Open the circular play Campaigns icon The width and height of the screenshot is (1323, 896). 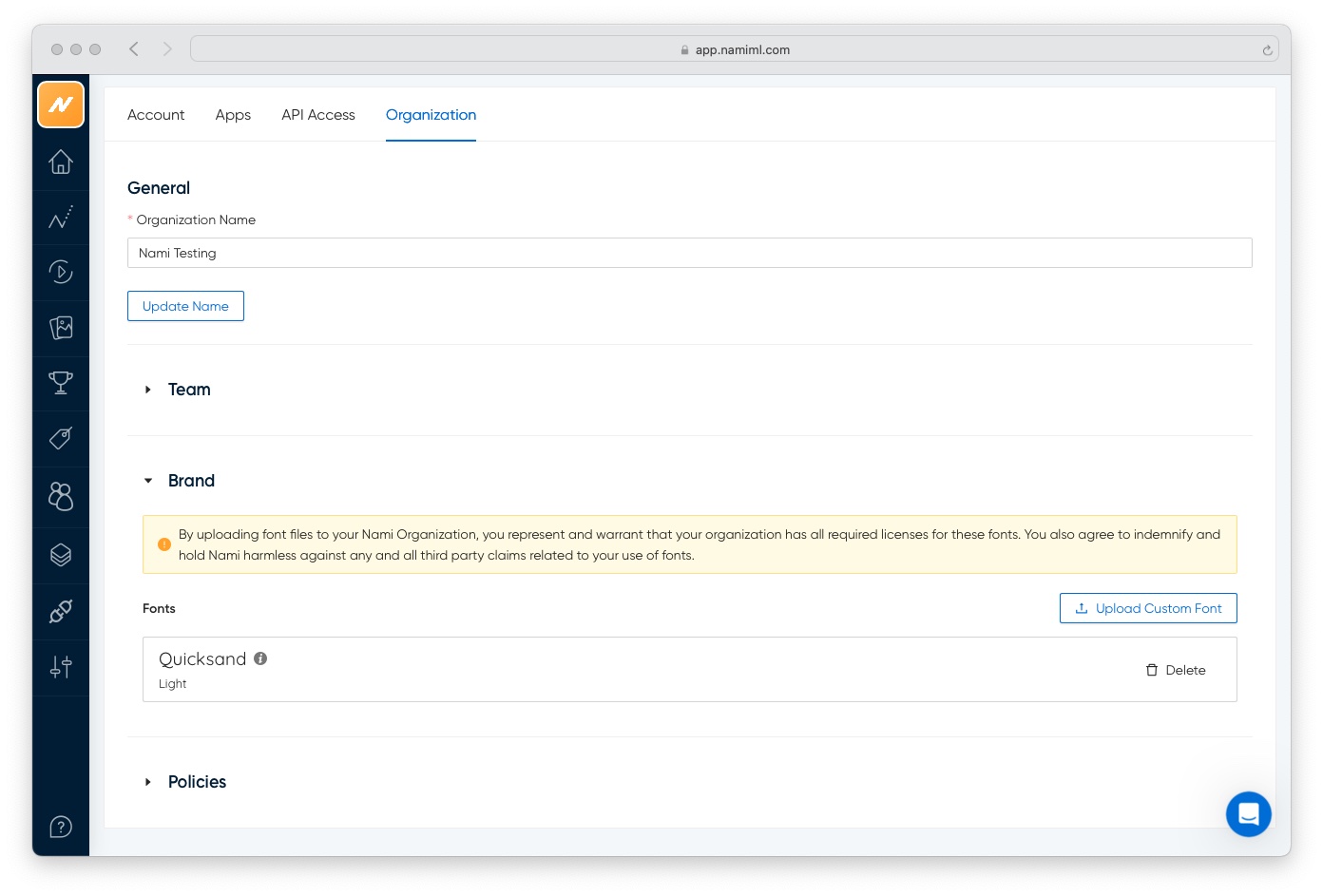click(x=61, y=273)
